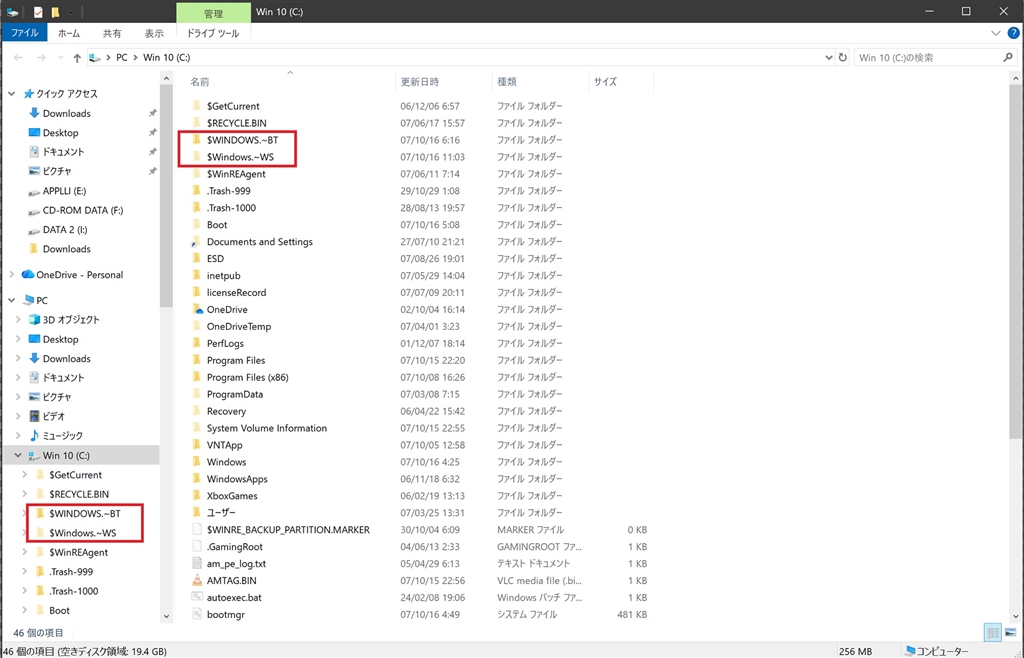1024x658 pixels.
Task: Switch to the 共有 tab
Action: (x=112, y=33)
